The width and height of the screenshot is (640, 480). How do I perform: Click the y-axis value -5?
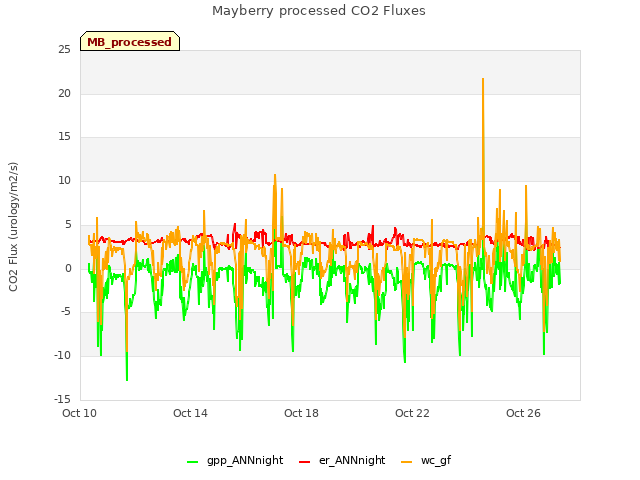pyautogui.click(x=66, y=312)
